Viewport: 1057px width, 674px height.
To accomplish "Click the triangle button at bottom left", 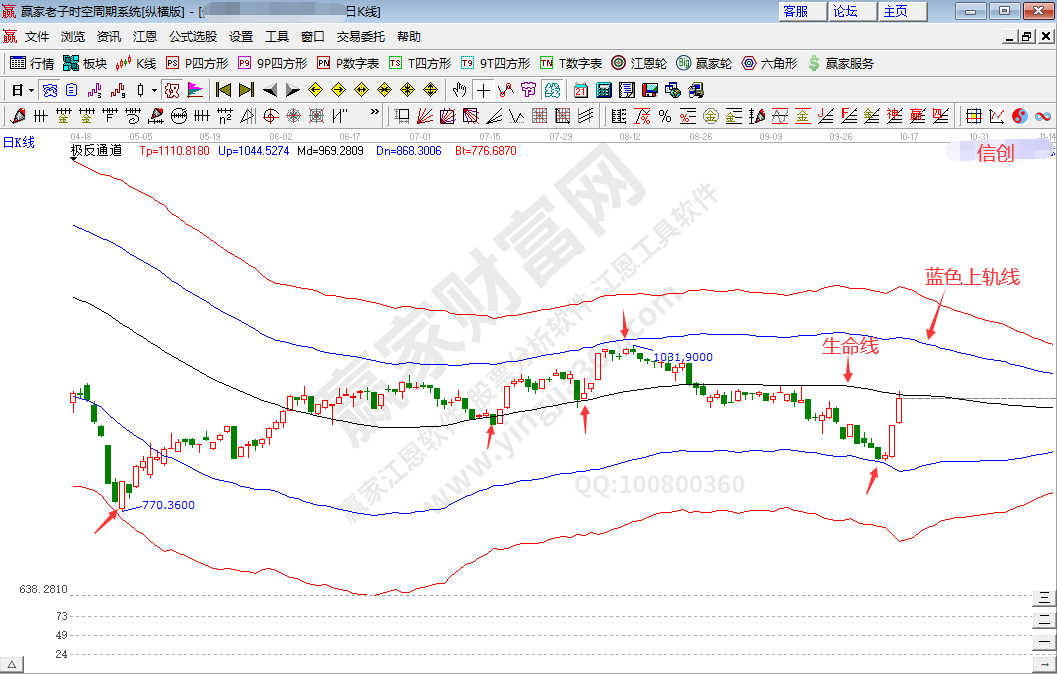I will pyautogui.click(x=12, y=665).
